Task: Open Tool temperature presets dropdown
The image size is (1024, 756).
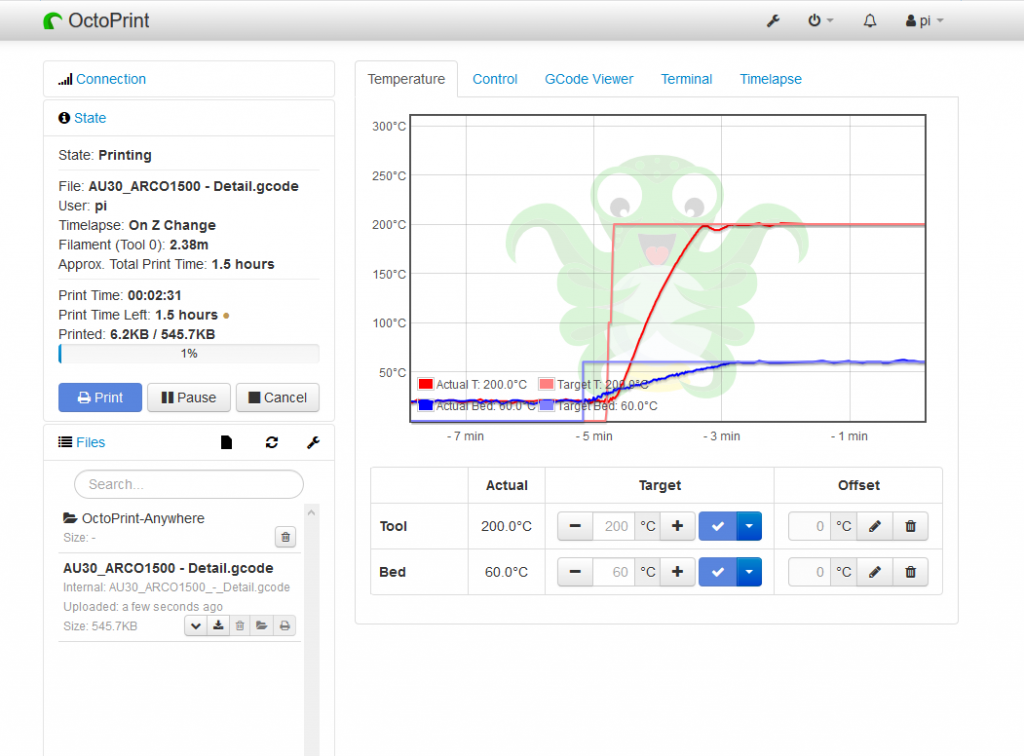Action: 749,526
